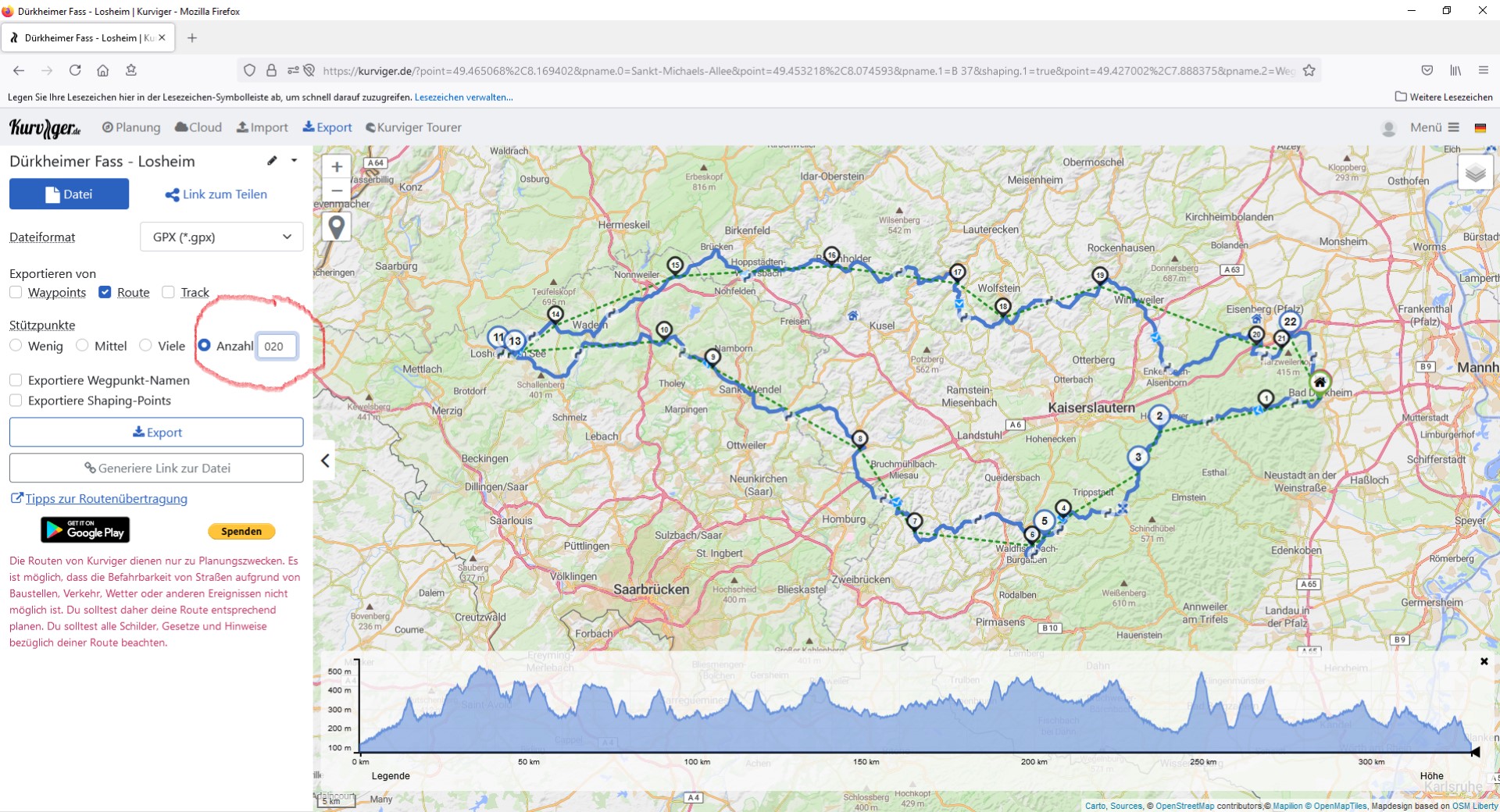Viewport: 1500px width, 812px height.
Task: Enable the Waypoints export checkbox
Action: point(16,292)
